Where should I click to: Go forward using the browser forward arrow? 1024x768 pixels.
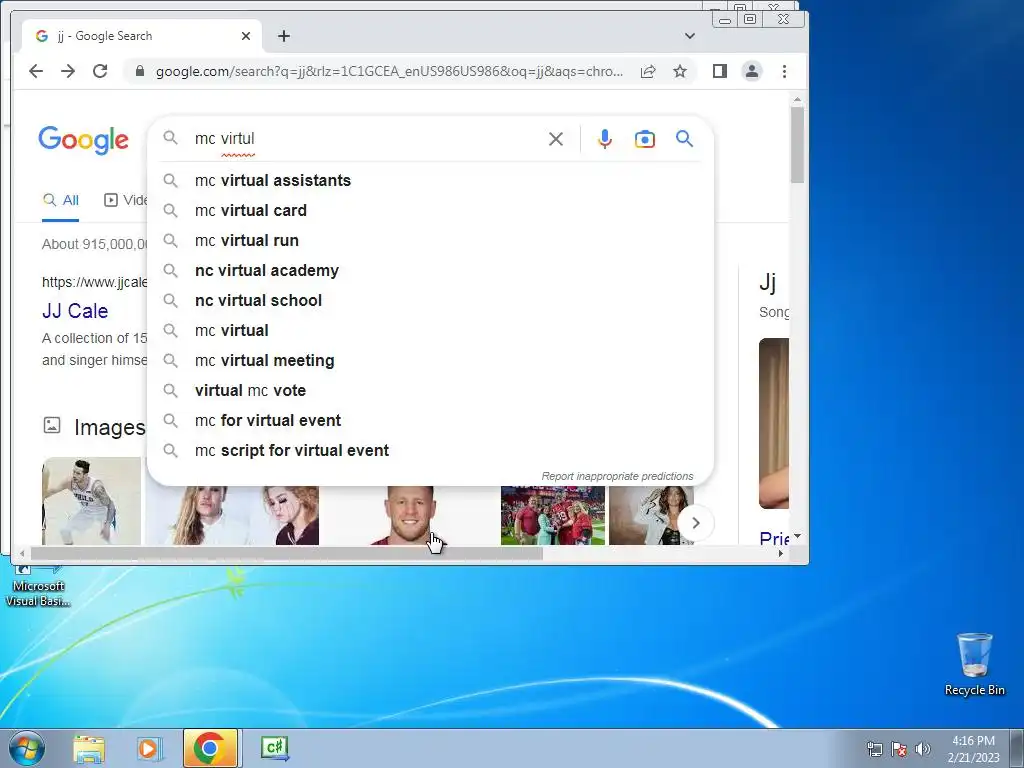[x=68, y=71]
